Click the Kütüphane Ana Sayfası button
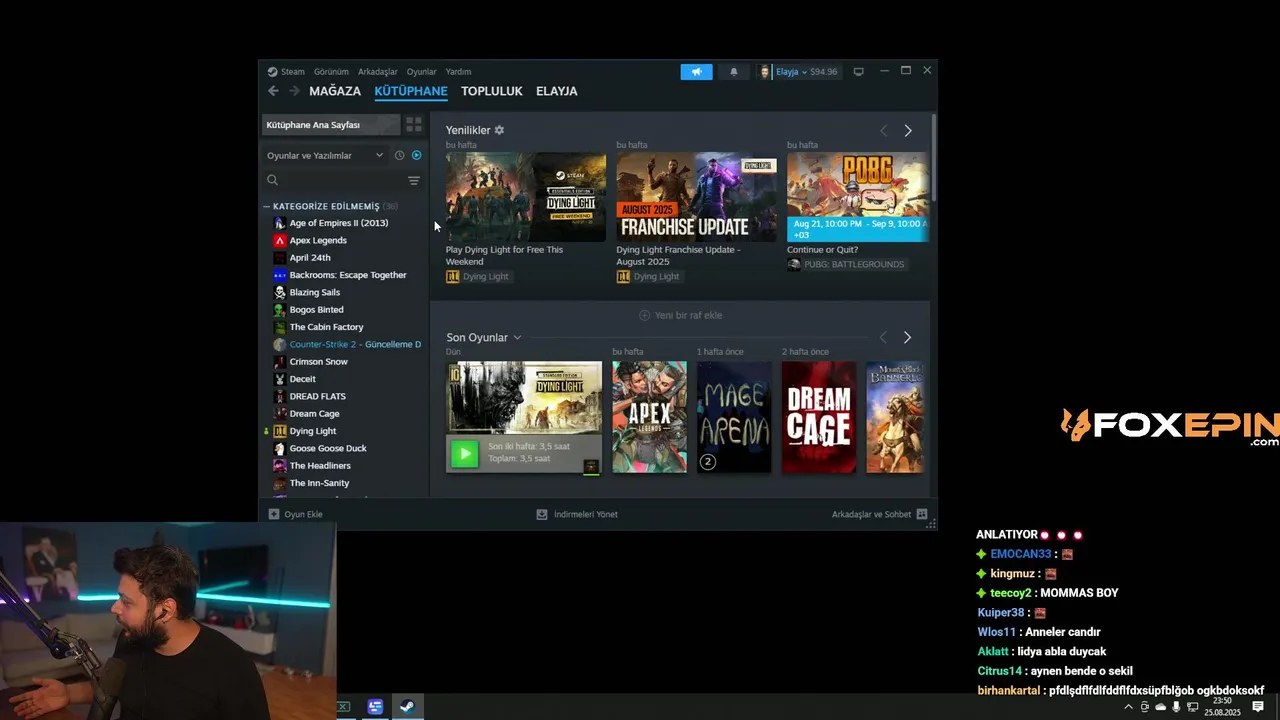Screen dimensions: 1280x720 [x=330, y=125]
